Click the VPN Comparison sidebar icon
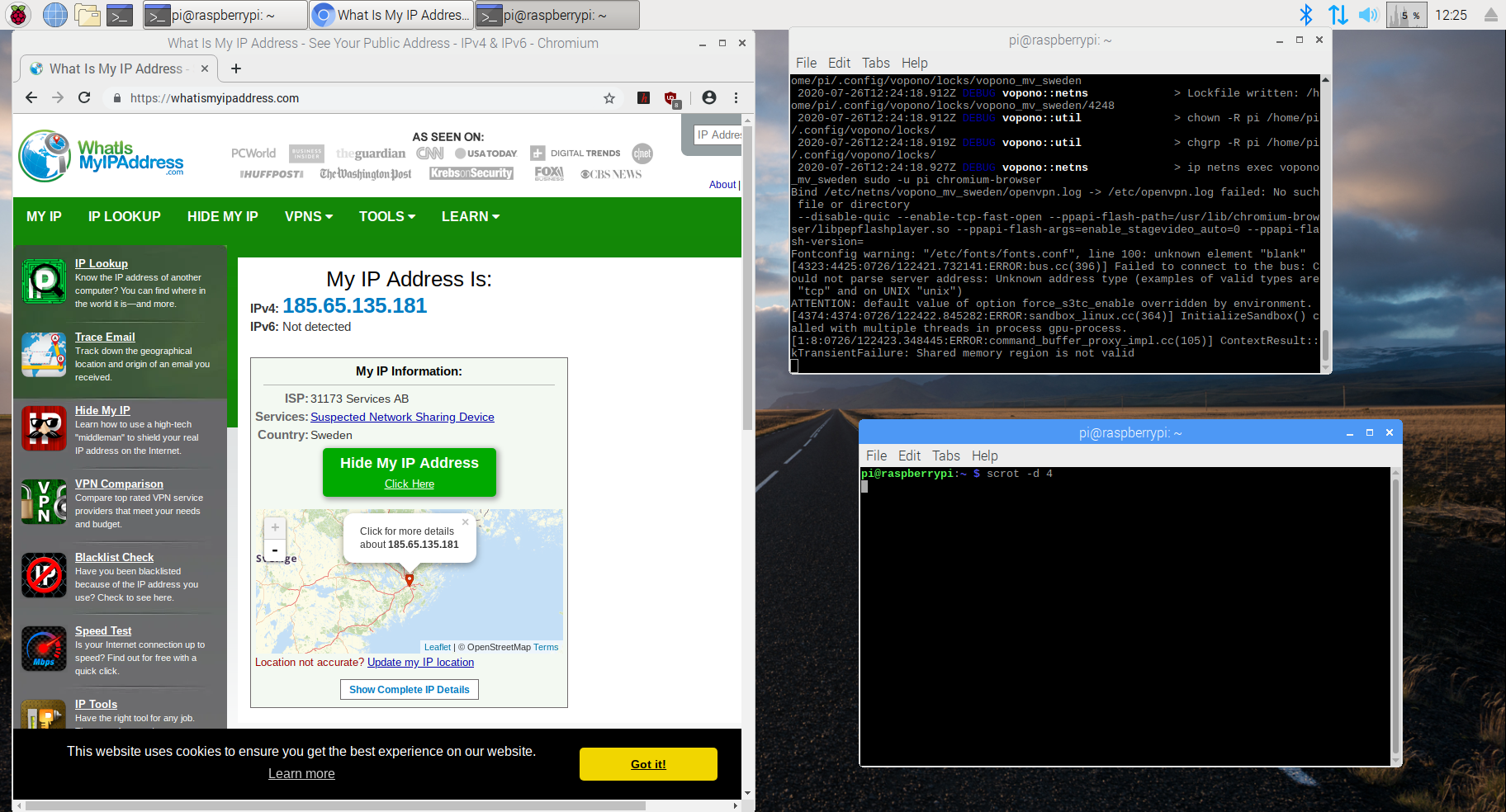Image resolution: width=1506 pixels, height=812 pixels. (x=44, y=502)
